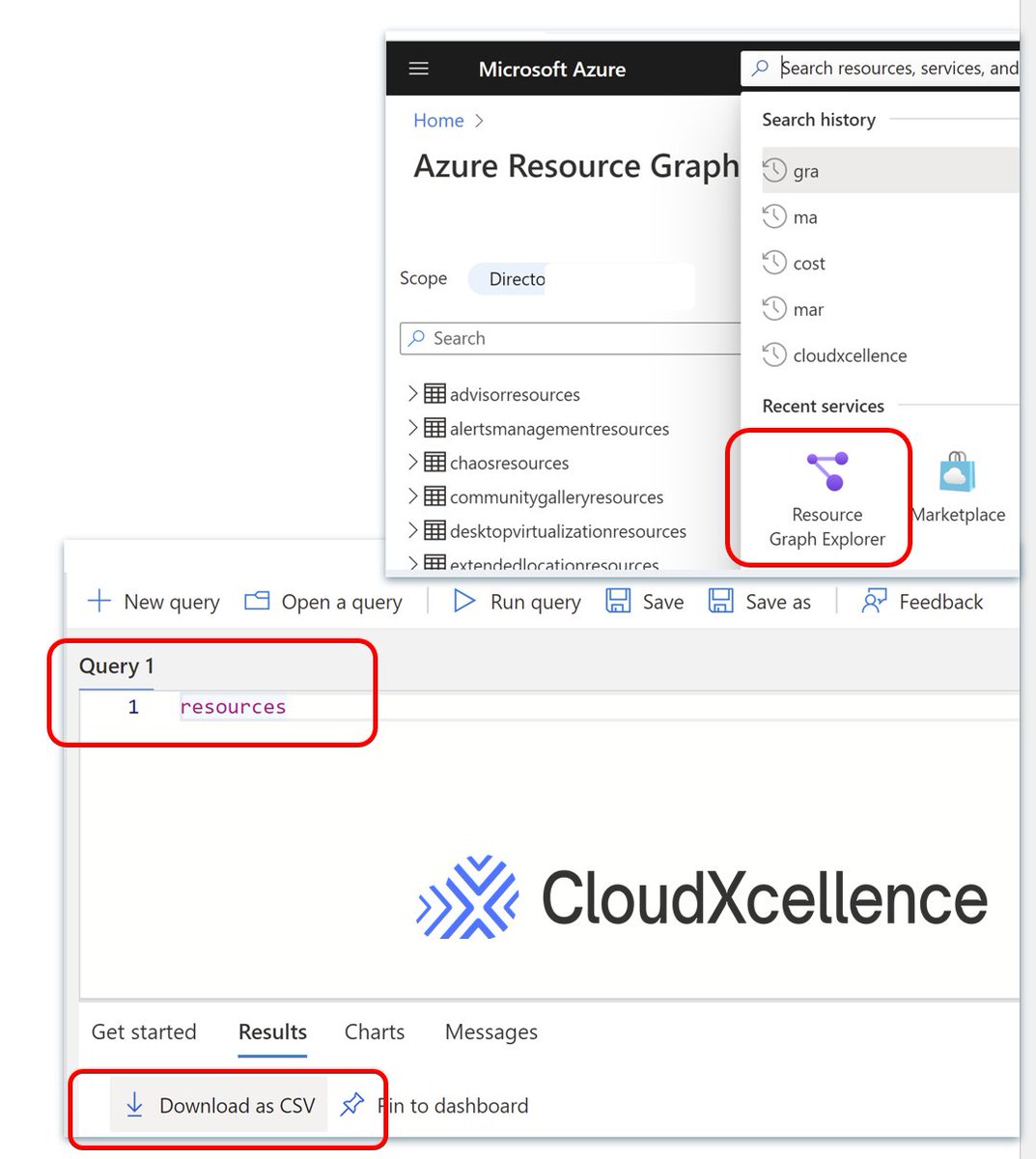The width and height of the screenshot is (1036, 1159).
Task: Click the Open a query folder icon
Action: point(257,601)
